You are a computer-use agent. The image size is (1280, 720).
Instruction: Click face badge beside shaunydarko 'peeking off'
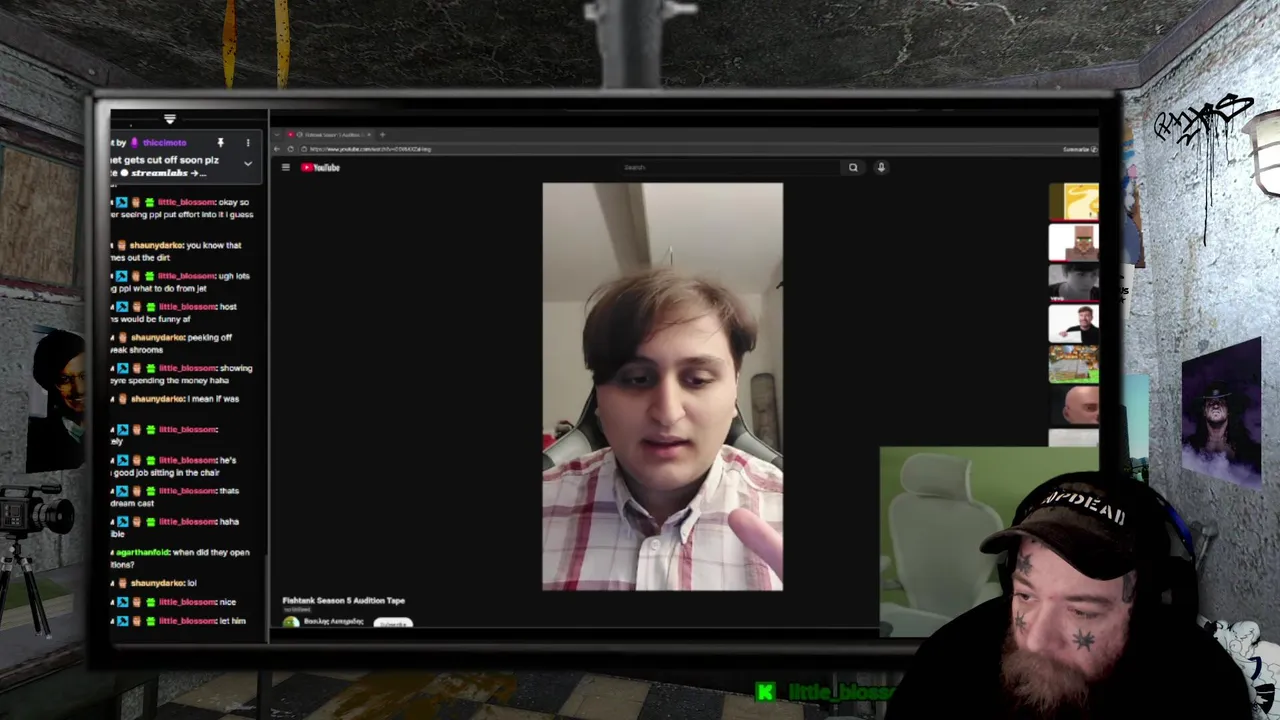coord(122,338)
